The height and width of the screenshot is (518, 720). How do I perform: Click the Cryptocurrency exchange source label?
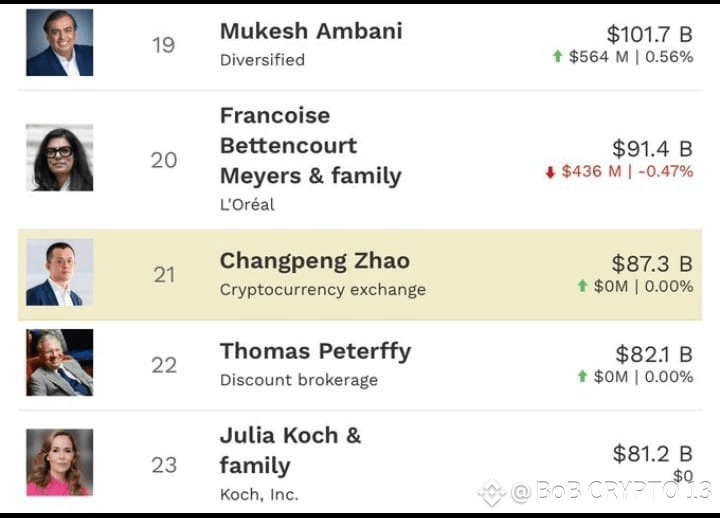[322, 290]
